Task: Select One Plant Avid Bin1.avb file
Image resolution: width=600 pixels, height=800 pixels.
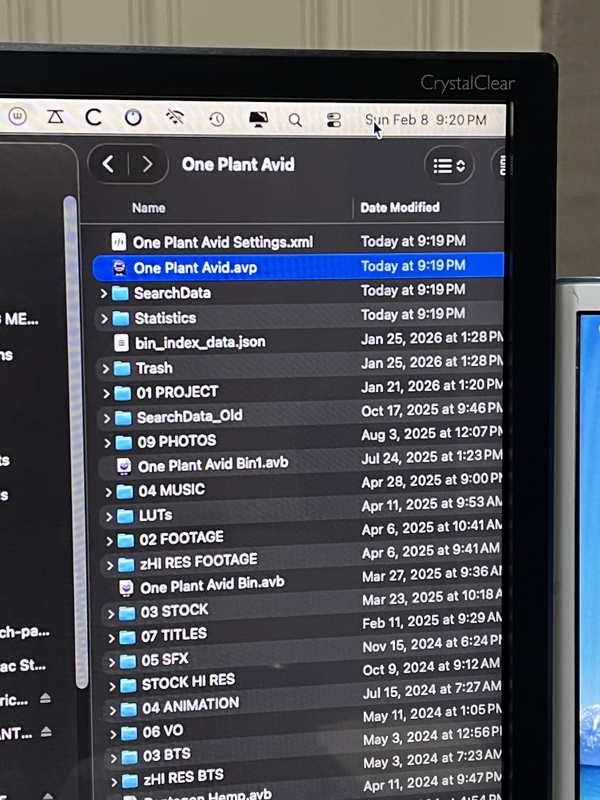Action: pyautogui.click(x=214, y=466)
